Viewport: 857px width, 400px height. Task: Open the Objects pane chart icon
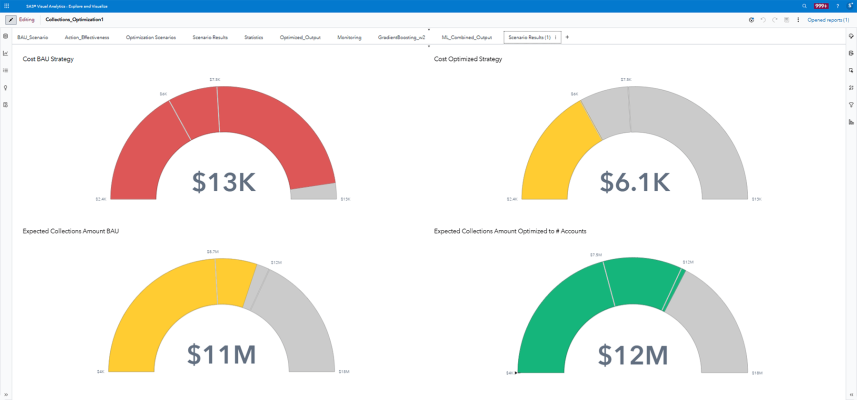(6, 53)
